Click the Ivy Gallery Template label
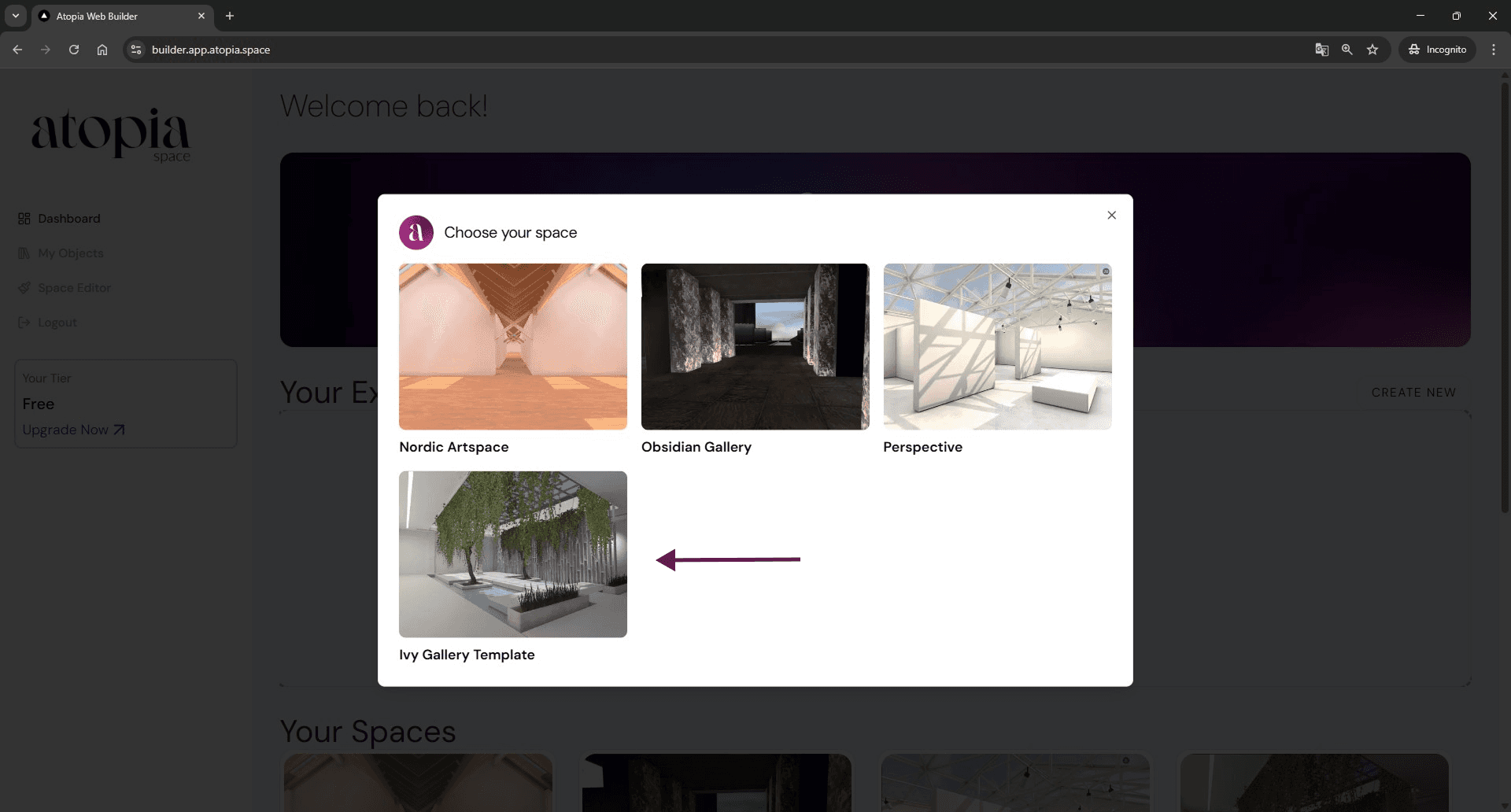Image resolution: width=1511 pixels, height=812 pixels. pos(467,655)
